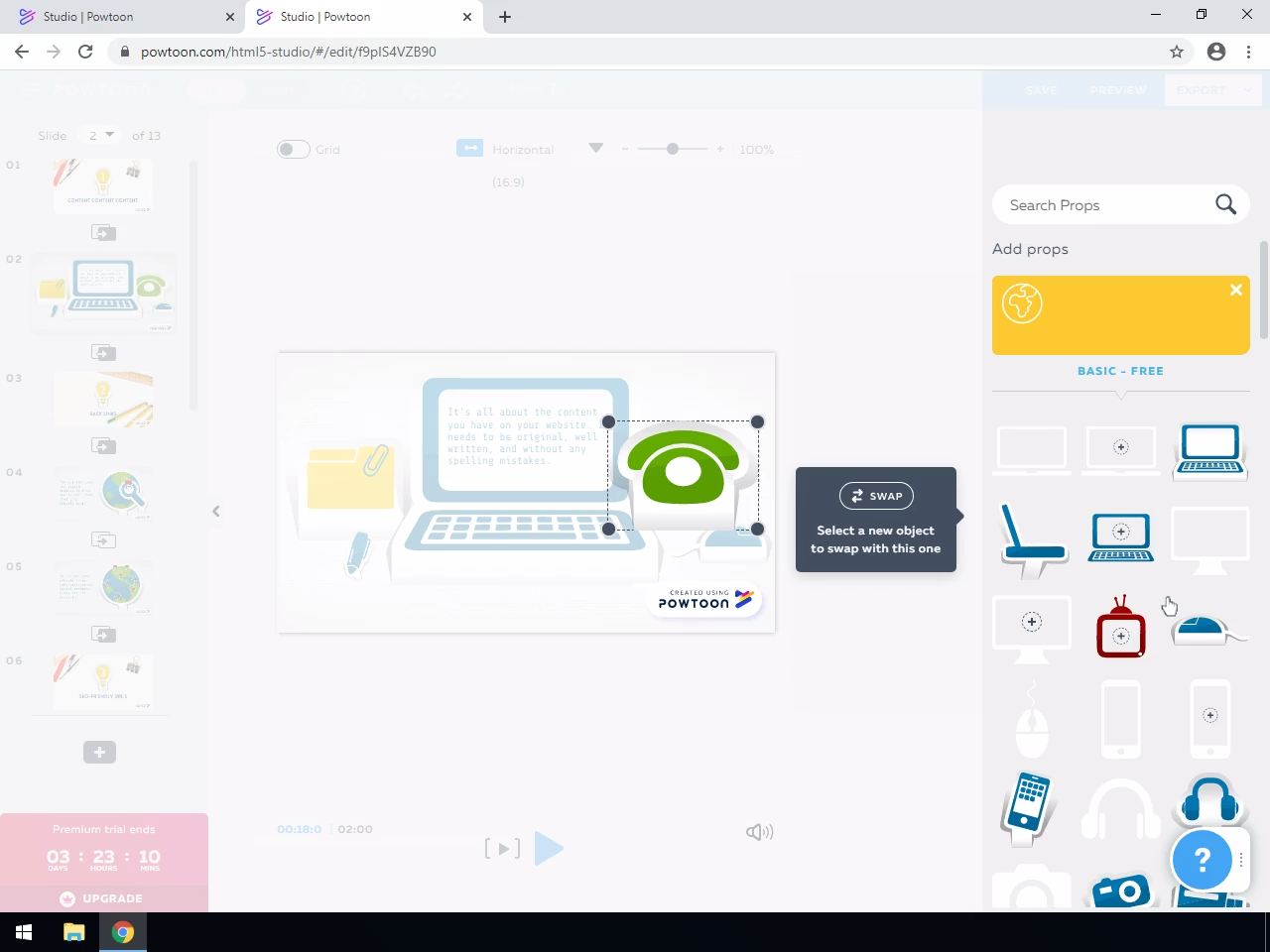The height and width of the screenshot is (952, 1270).
Task: Close the second Studio | Powtoon tab
Action: (467, 17)
